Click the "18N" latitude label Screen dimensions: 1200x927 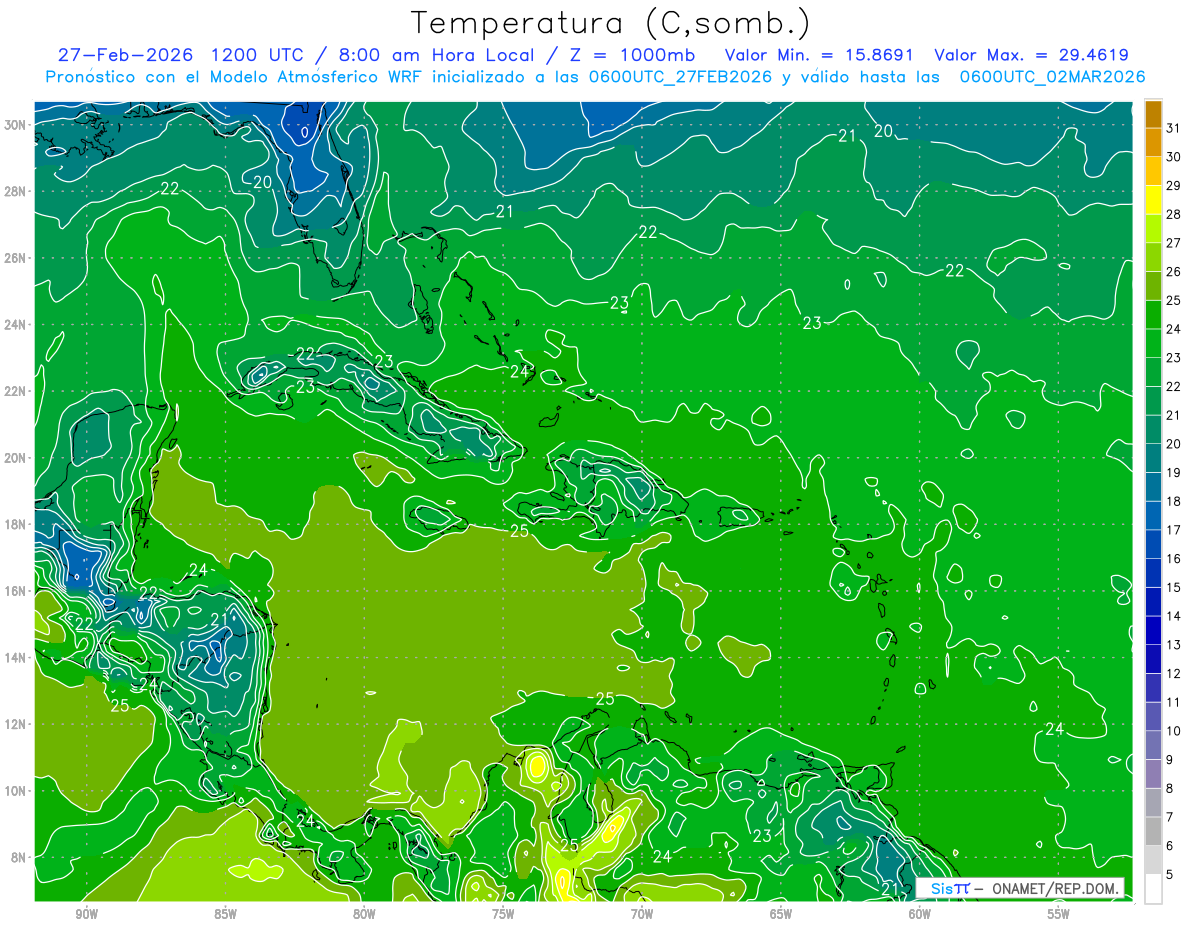15,524
